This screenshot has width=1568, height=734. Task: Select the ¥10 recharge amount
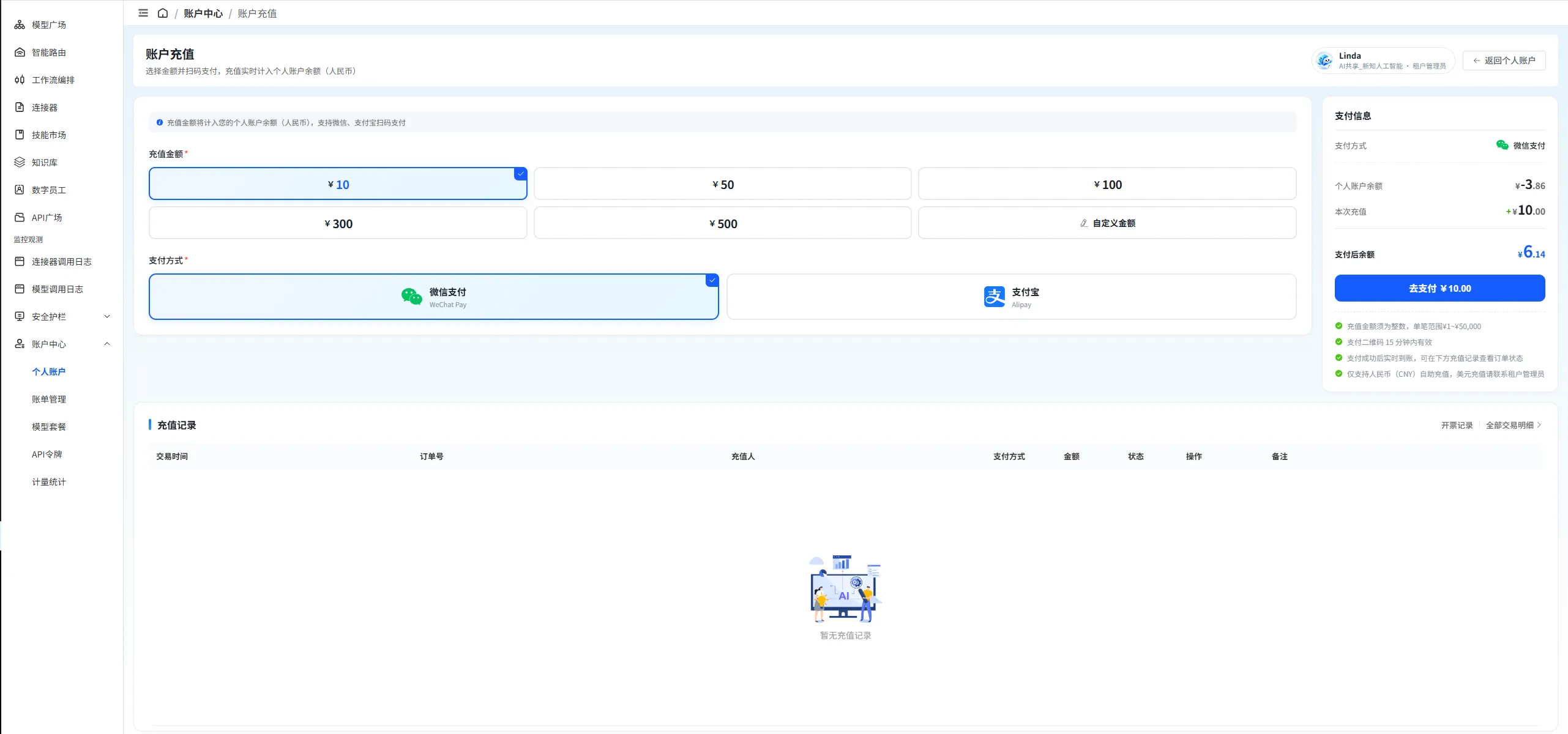338,184
